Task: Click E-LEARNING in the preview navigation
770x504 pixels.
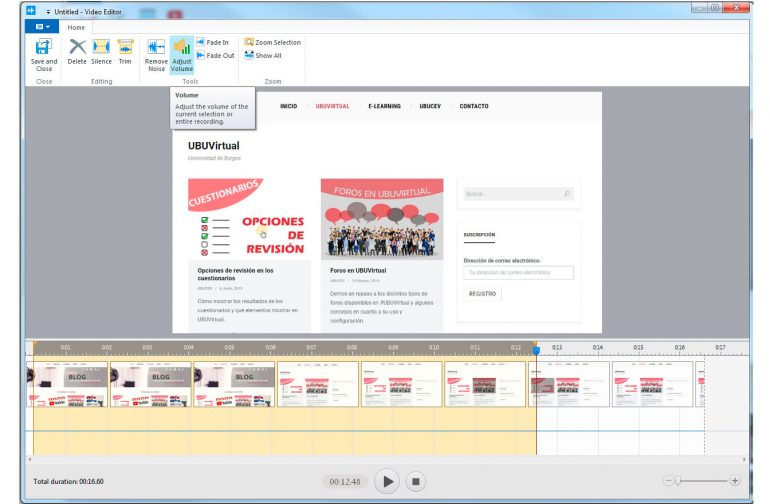Action: coord(385,106)
